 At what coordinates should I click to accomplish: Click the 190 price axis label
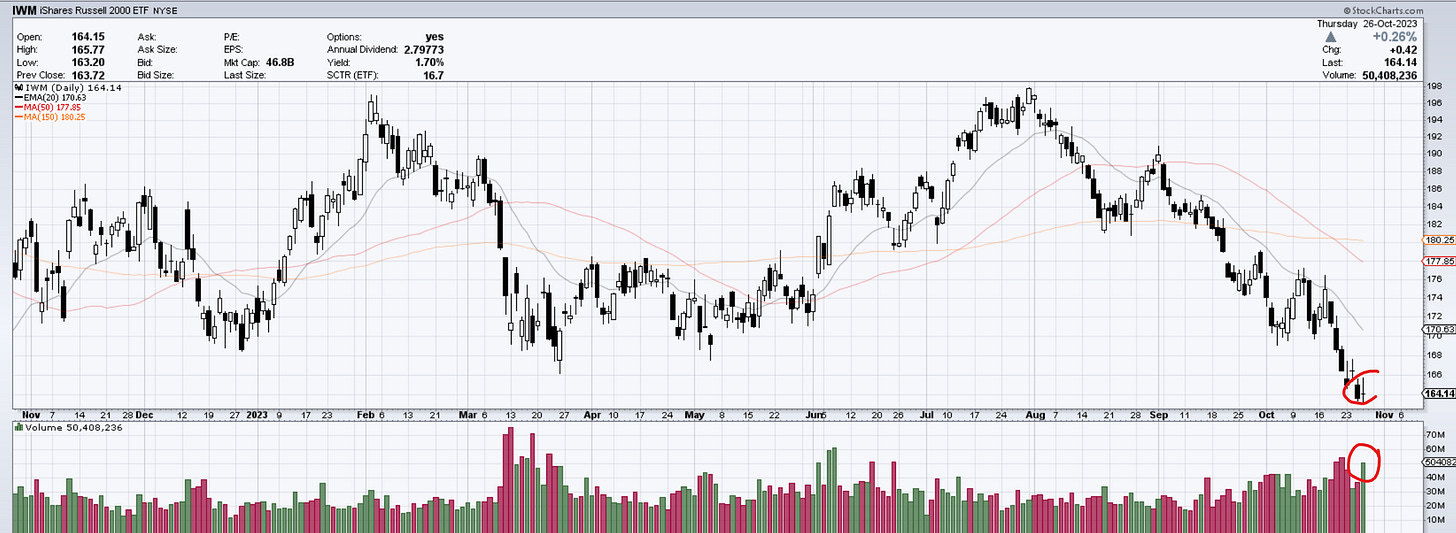(1433, 154)
